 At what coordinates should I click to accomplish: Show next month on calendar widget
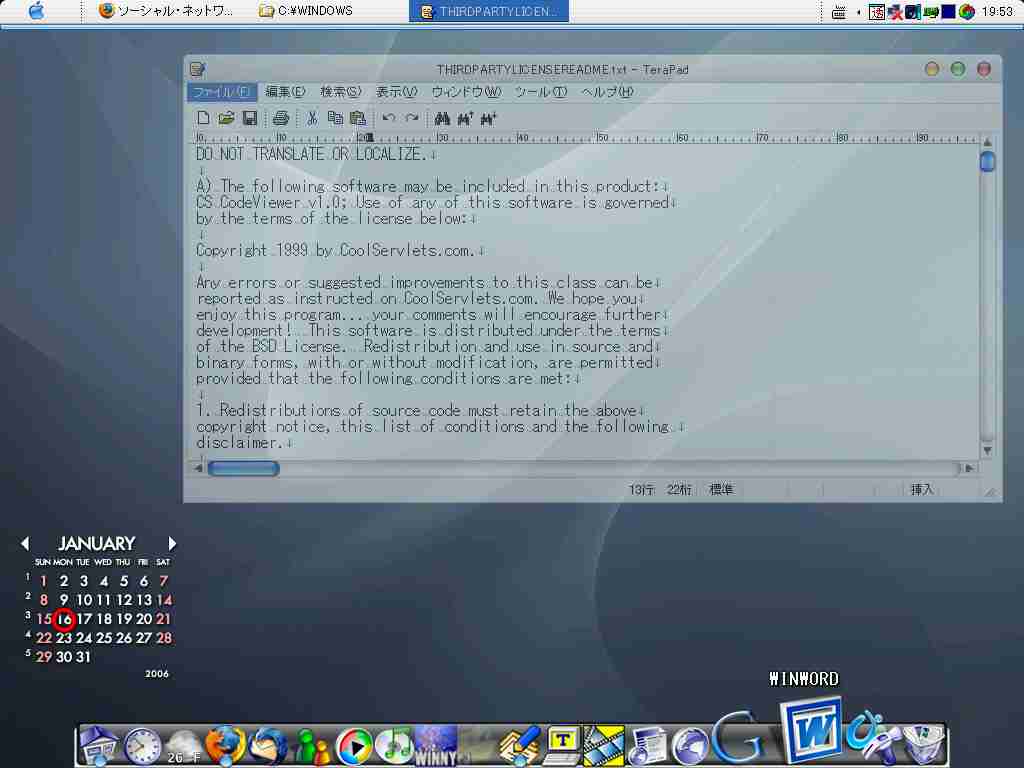[x=172, y=543]
